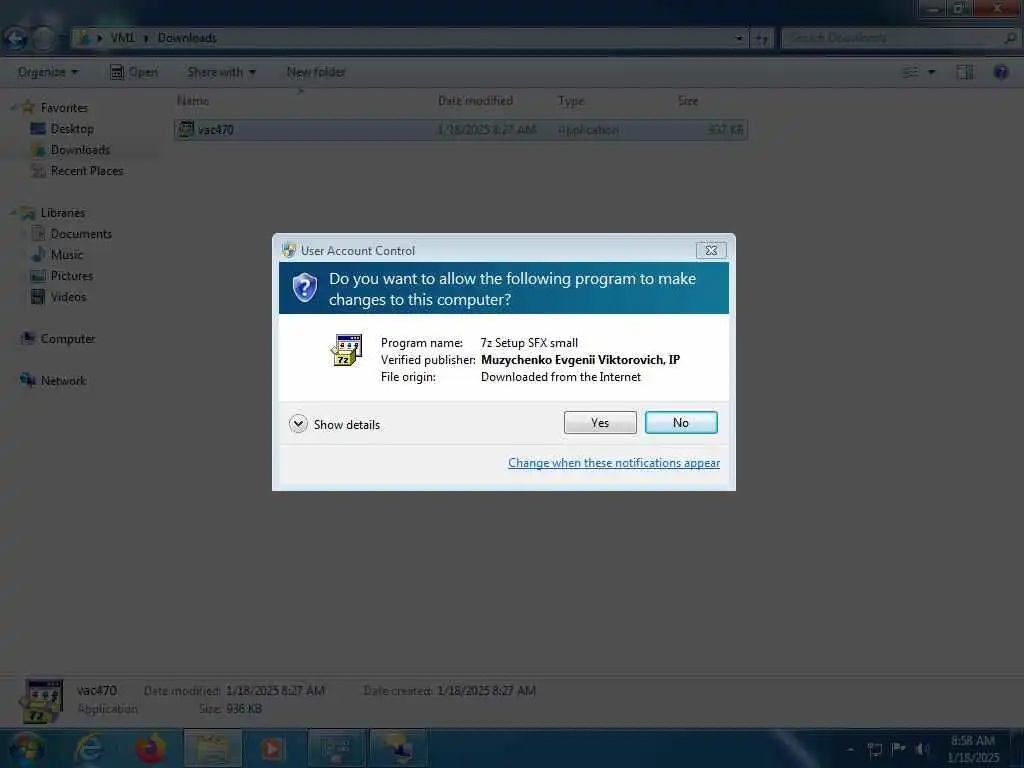Select Downloads in navigation pane
1024x768 pixels.
click(80, 150)
